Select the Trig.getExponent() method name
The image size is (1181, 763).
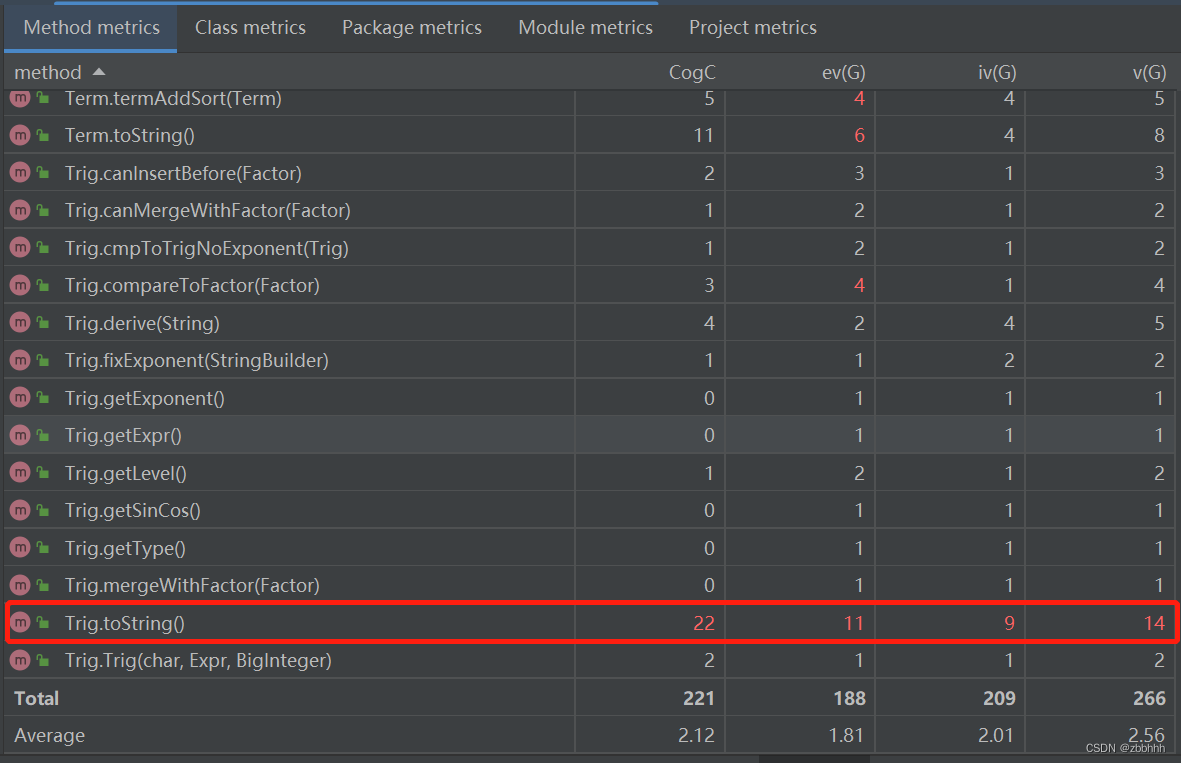click(145, 398)
